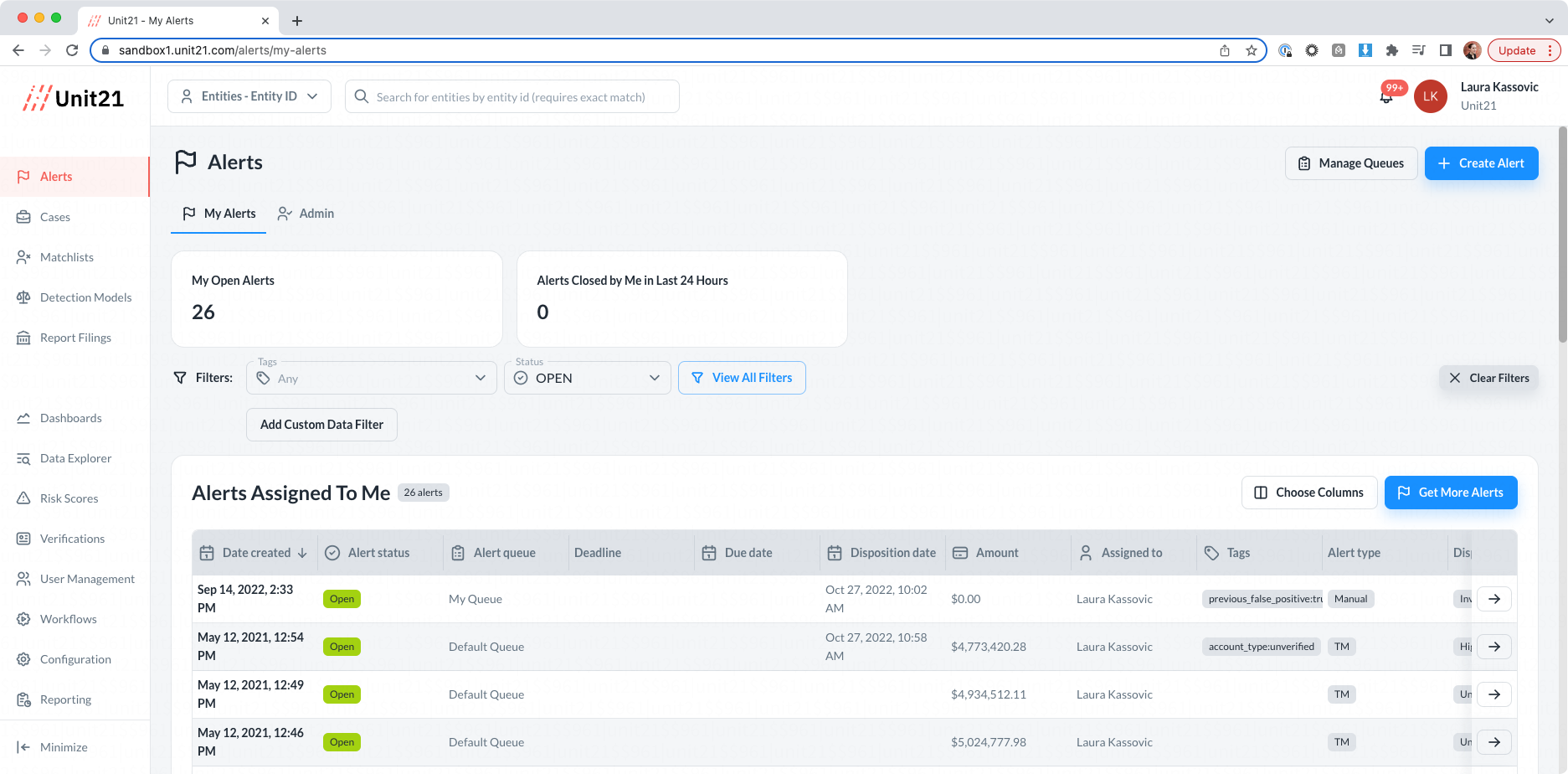Open arrow for the May 12, 2021, 12:54 alert
Viewport: 1568px width, 774px height.
point(1494,647)
